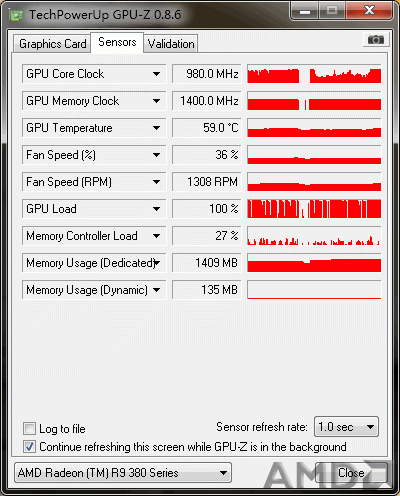400x496 pixels.
Task: Switch to the Graphics Card tab
Action: pos(52,44)
